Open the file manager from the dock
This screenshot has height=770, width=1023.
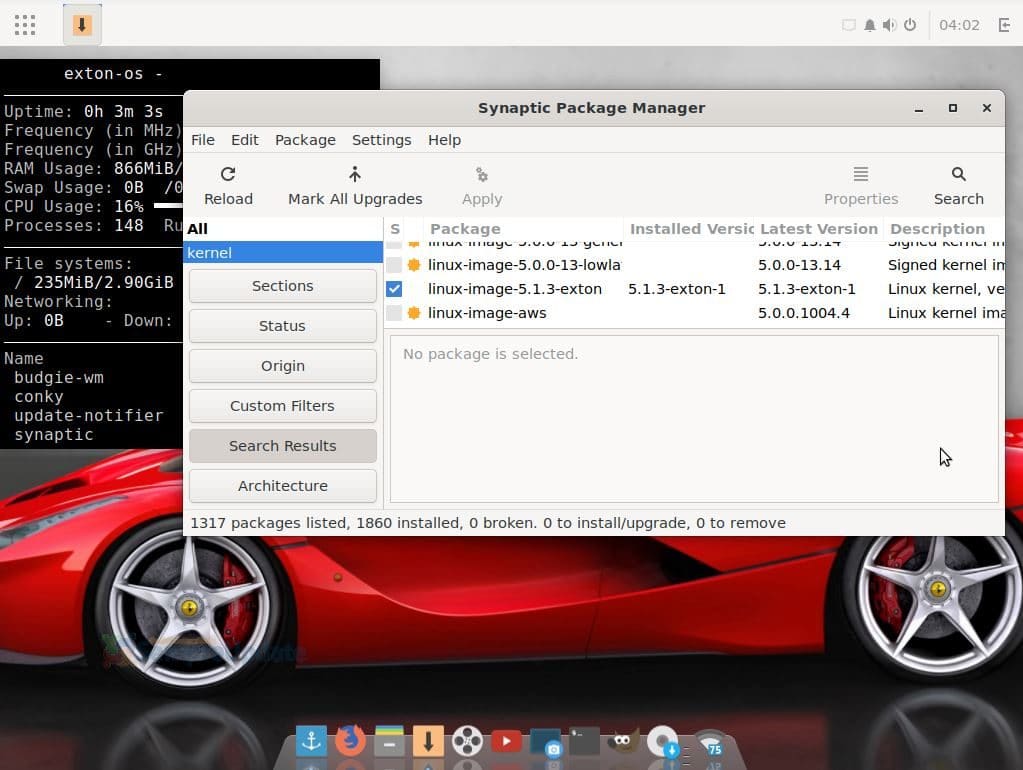[389, 741]
